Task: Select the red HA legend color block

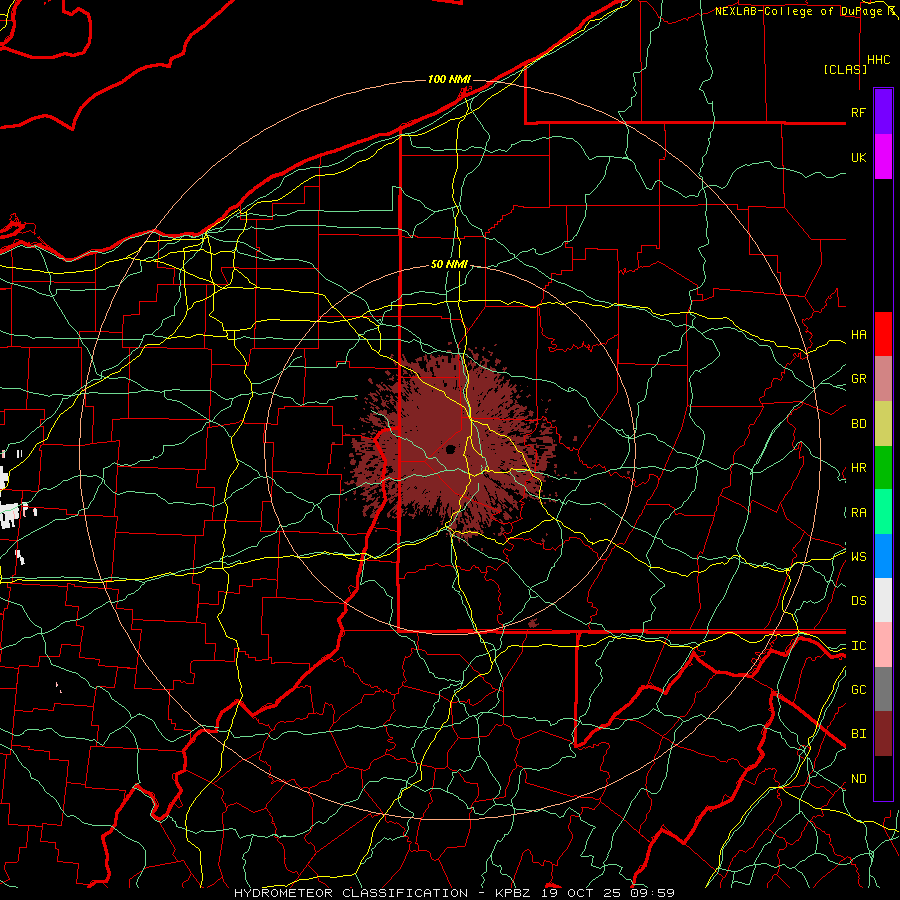Action: coord(883,334)
